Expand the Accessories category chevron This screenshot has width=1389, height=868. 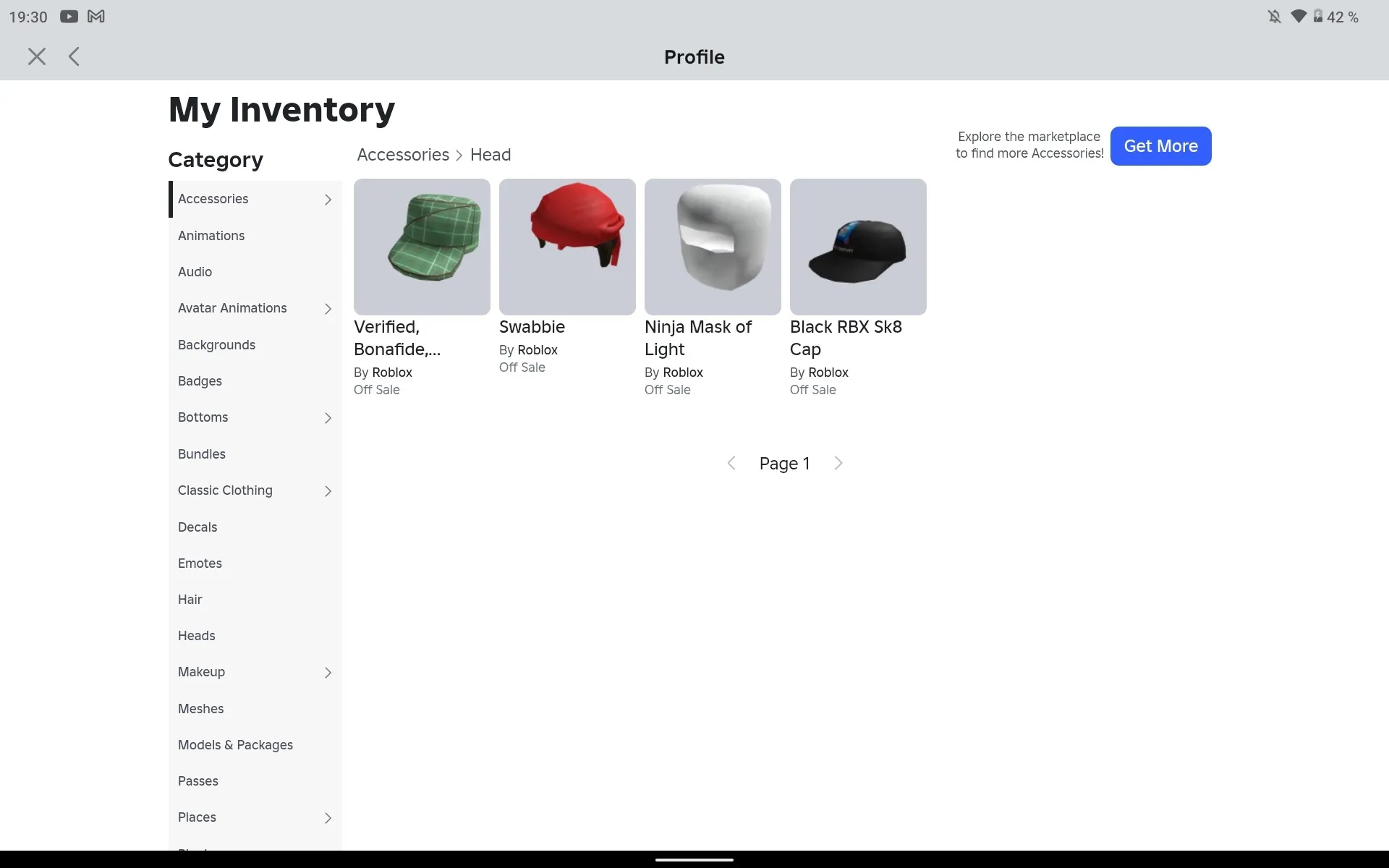coord(328,200)
